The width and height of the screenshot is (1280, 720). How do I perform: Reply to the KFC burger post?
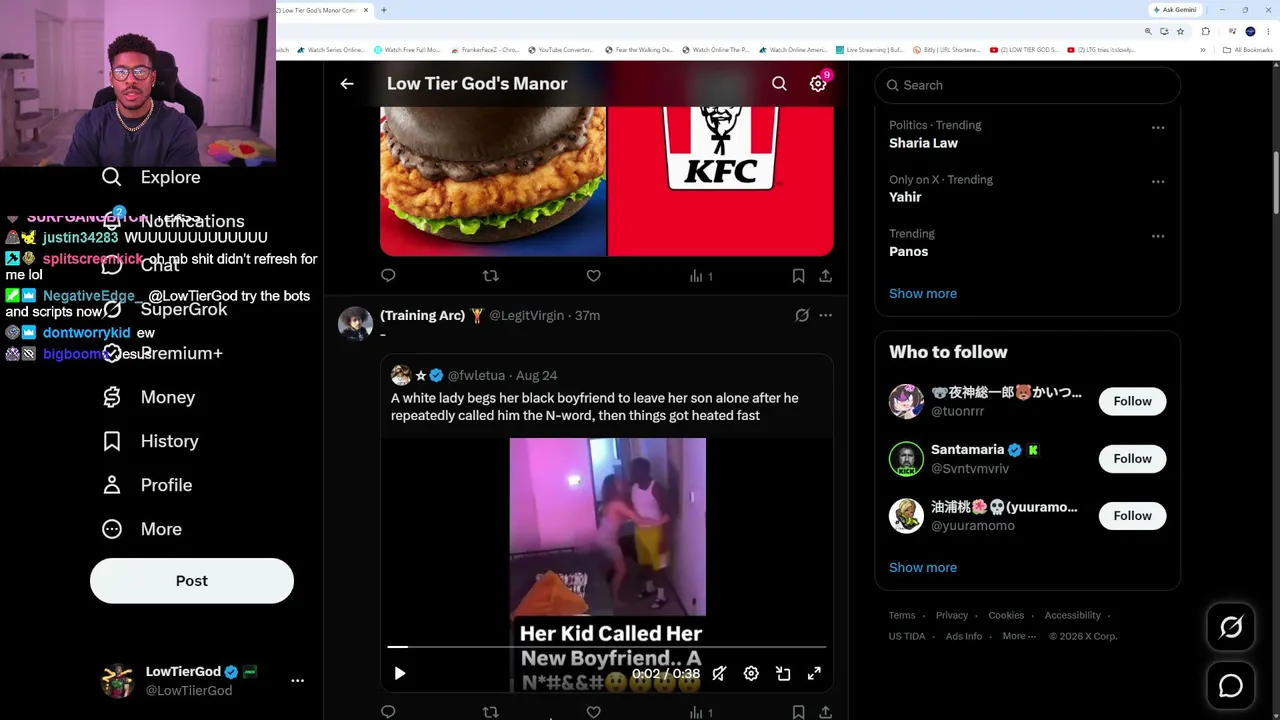point(388,276)
